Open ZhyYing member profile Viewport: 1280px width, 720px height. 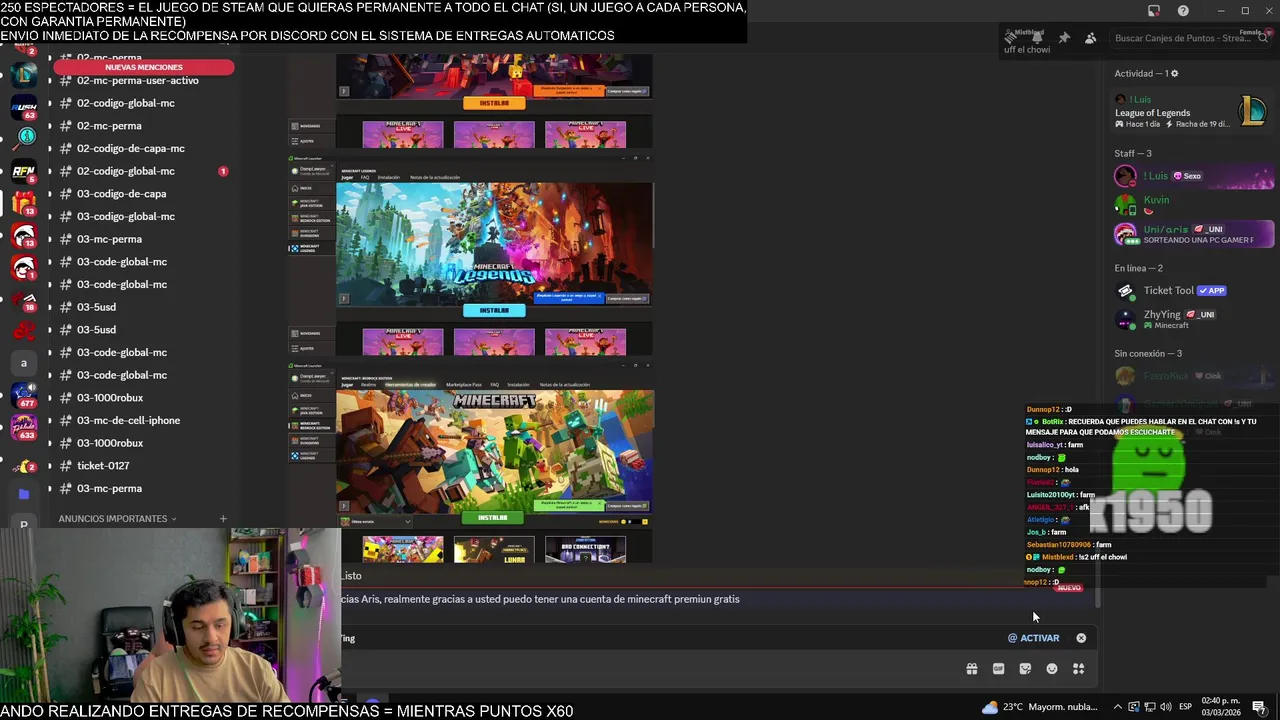(1193, 319)
